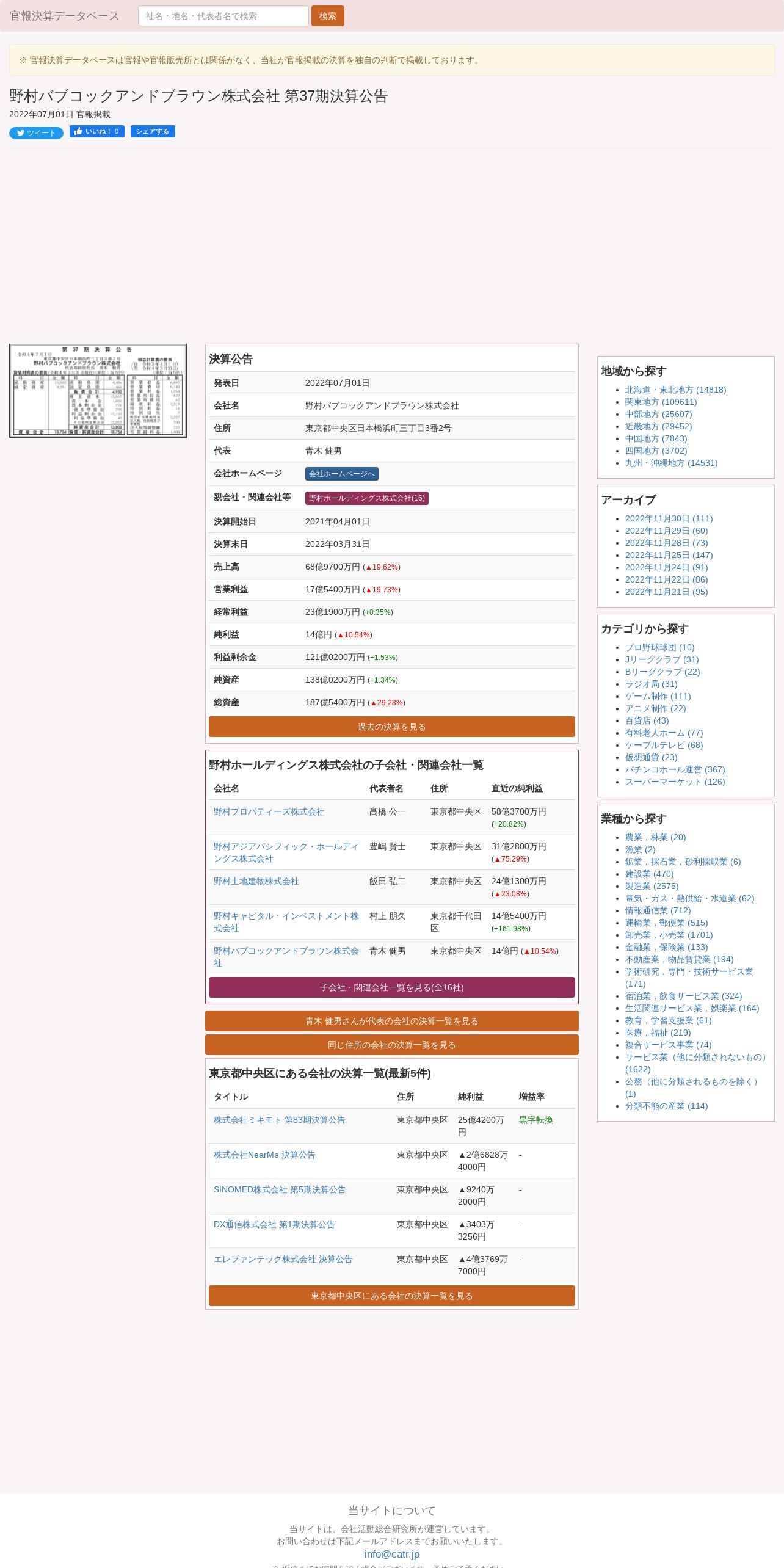784x1568 pixels.
Task: Open 有料老人ホーム (77) category
Action: point(664,733)
